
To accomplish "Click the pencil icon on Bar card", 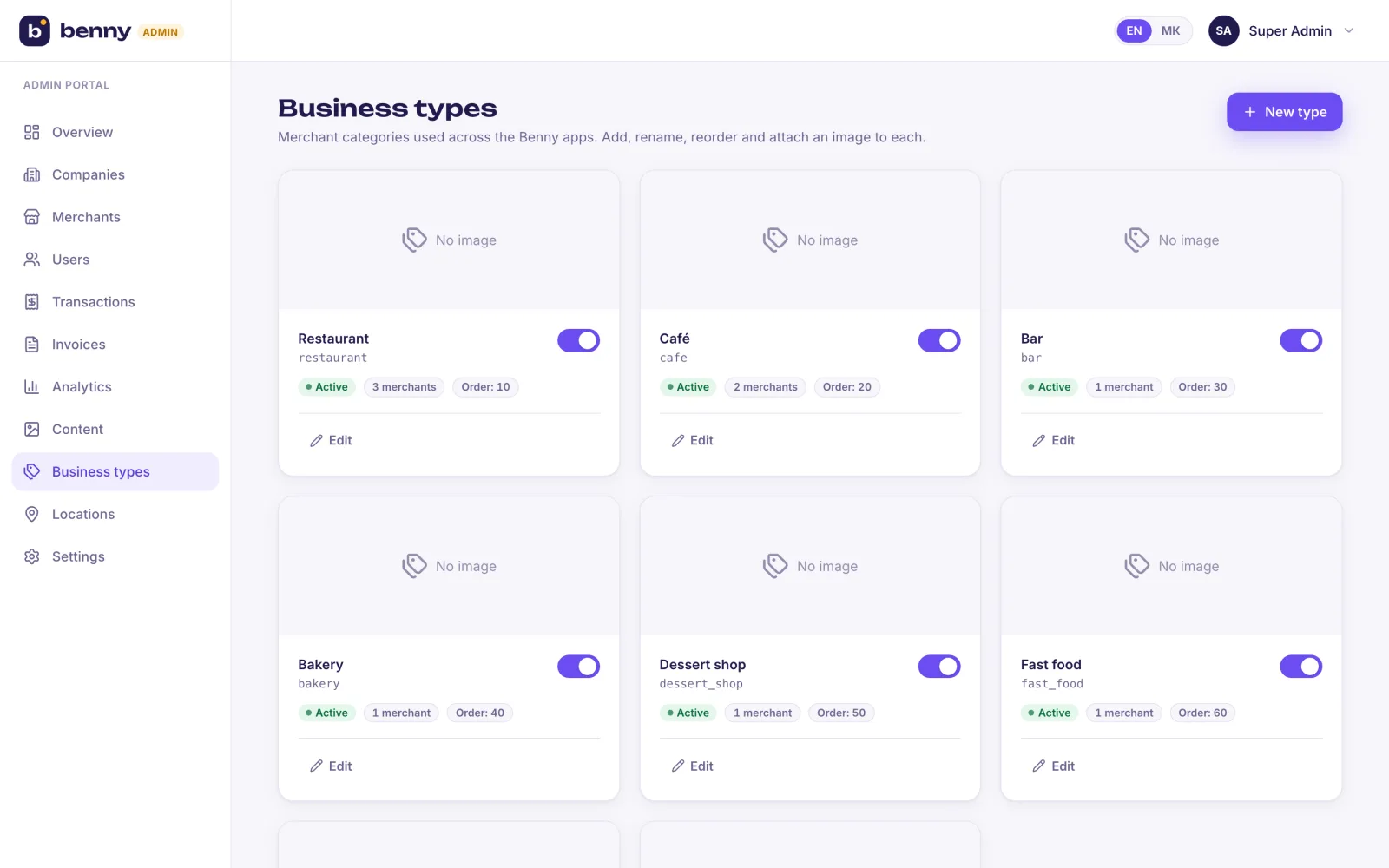I will [x=1039, y=441].
